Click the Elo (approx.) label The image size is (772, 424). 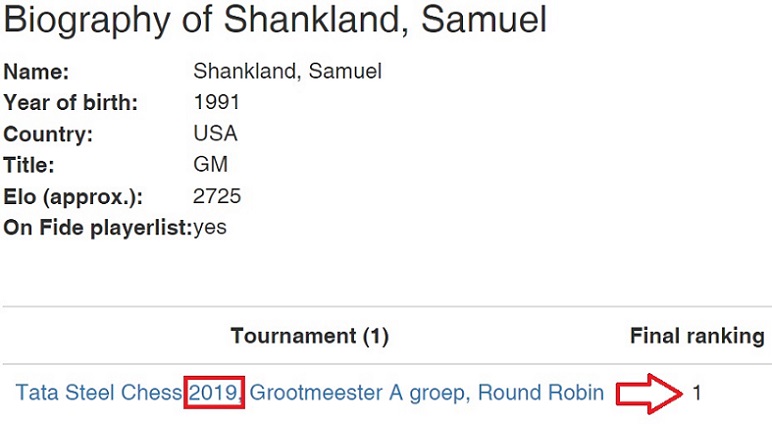click(70, 196)
